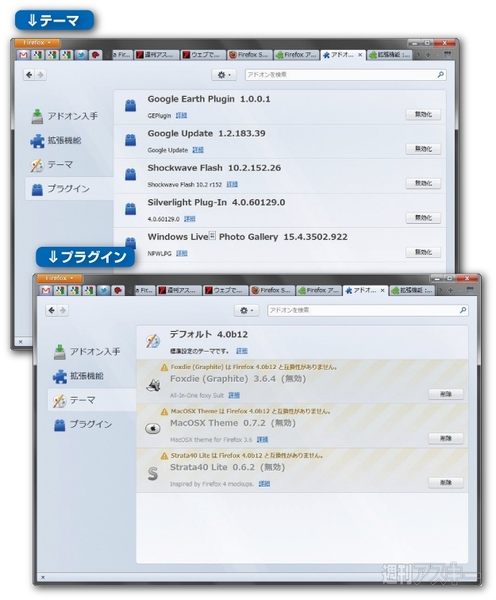Click the Shockwave Flash plugin block icon
Image resolution: width=496 pixels, height=600 pixels.
[x=131, y=174]
